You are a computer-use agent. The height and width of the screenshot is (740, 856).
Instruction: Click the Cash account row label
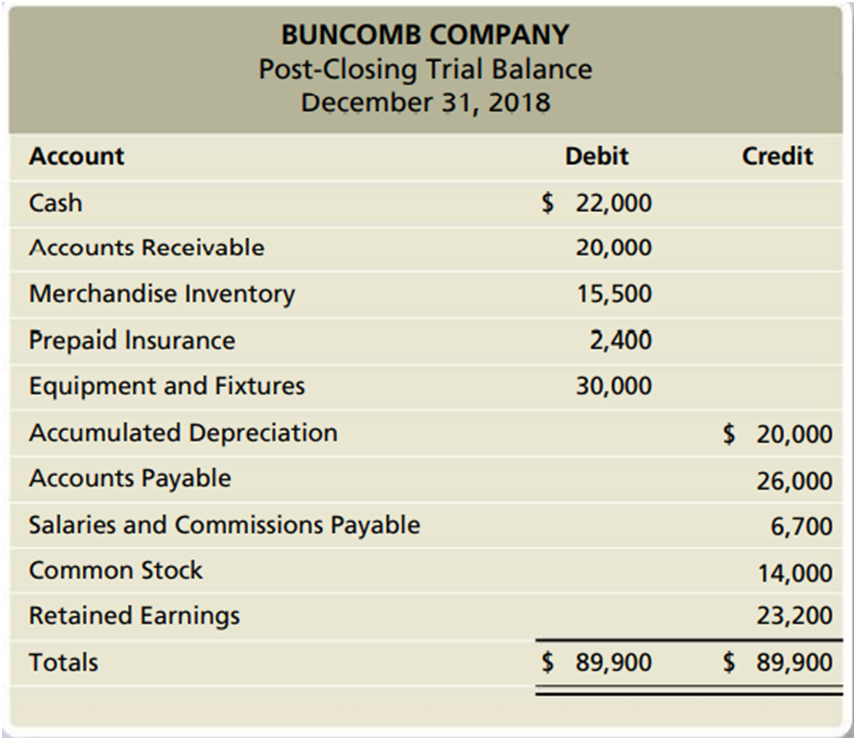(56, 203)
